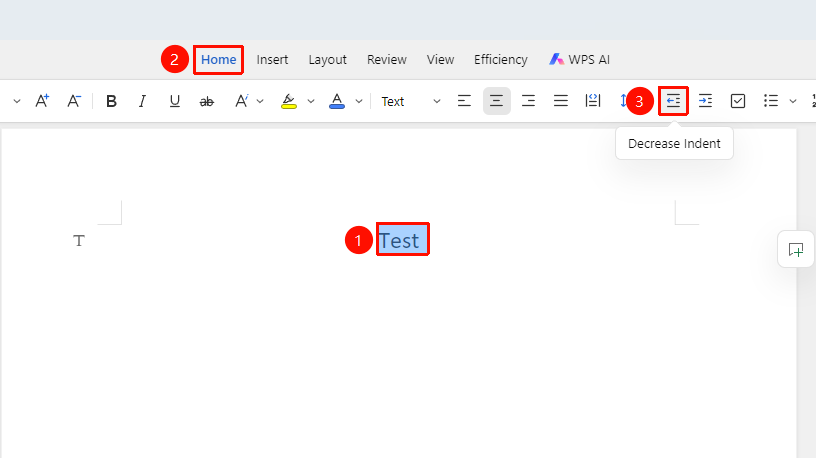The width and height of the screenshot is (816, 458).
Task: Apply the blue font color
Action: (337, 101)
